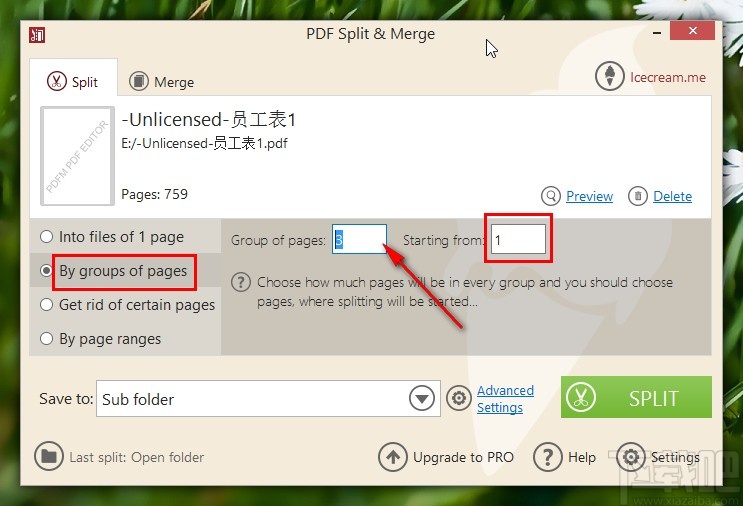Click the Upgrade to PRO arrow icon
Viewport: 743px width, 506px height.
tap(392, 457)
